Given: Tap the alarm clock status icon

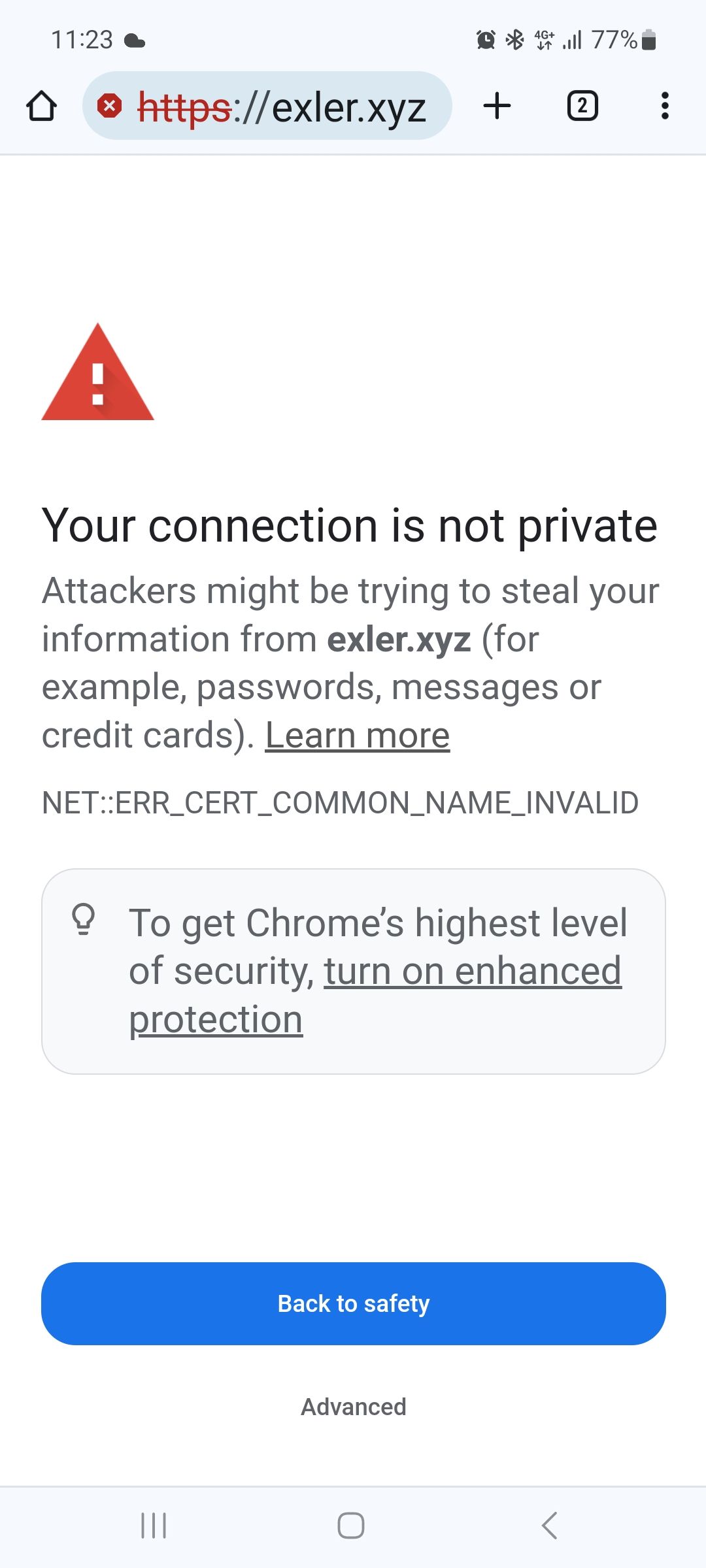Looking at the screenshot, I should click(486, 40).
